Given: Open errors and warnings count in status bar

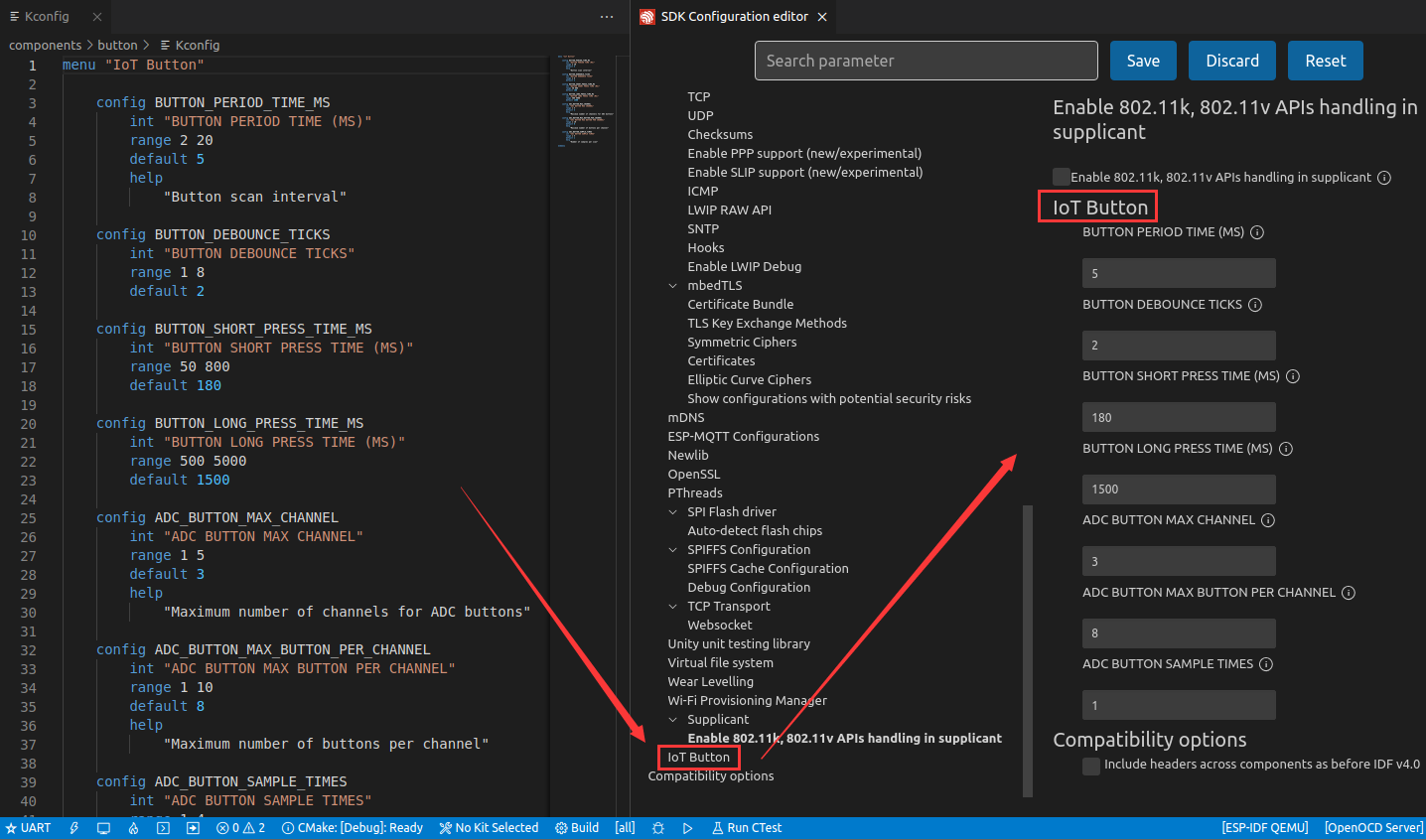Looking at the screenshot, I should click(x=240, y=828).
